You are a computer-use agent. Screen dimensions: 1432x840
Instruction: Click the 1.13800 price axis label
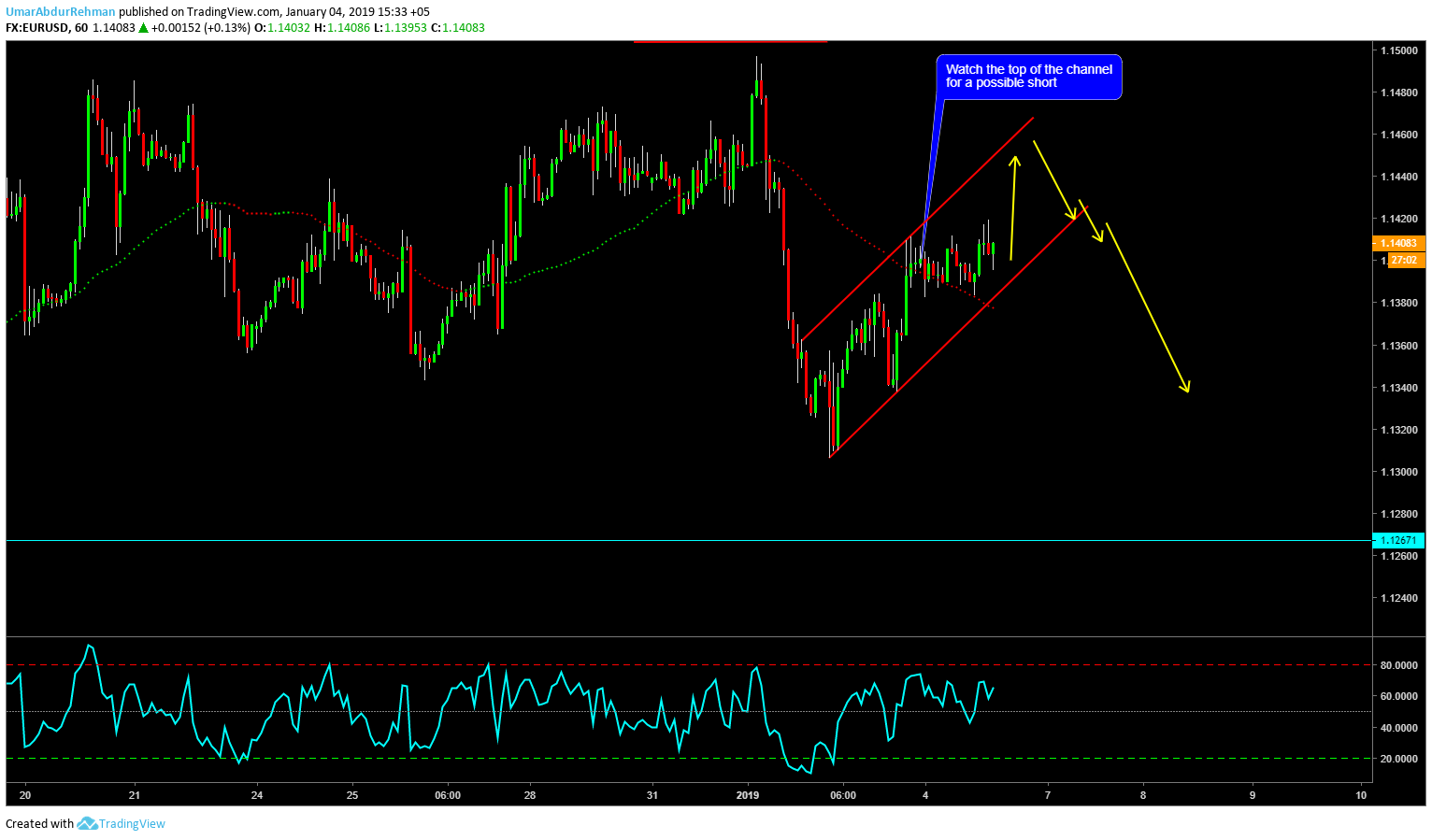coord(1399,303)
